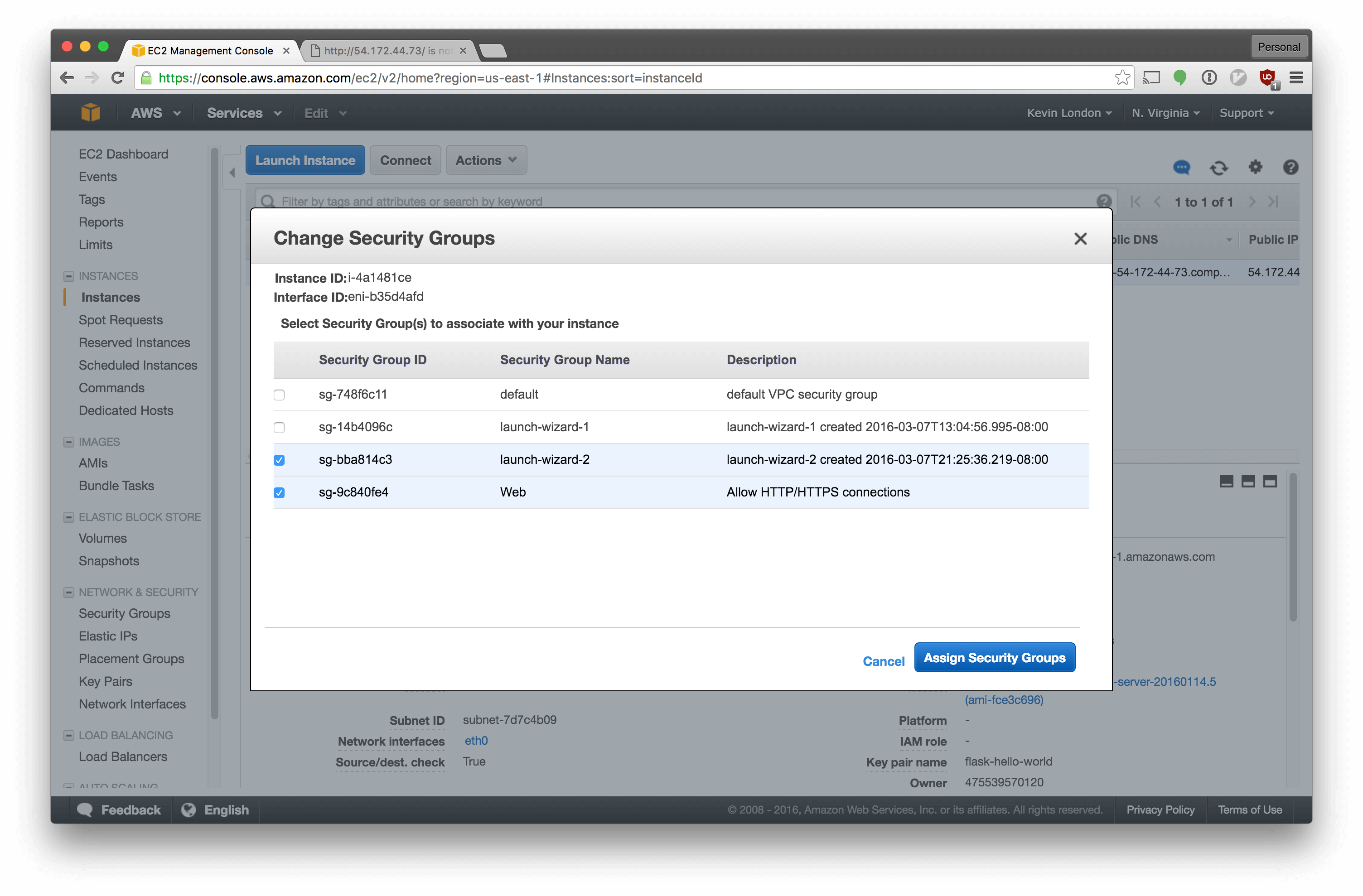Expand the Actions dropdown menu
The height and width of the screenshot is (896, 1363).
485,159
